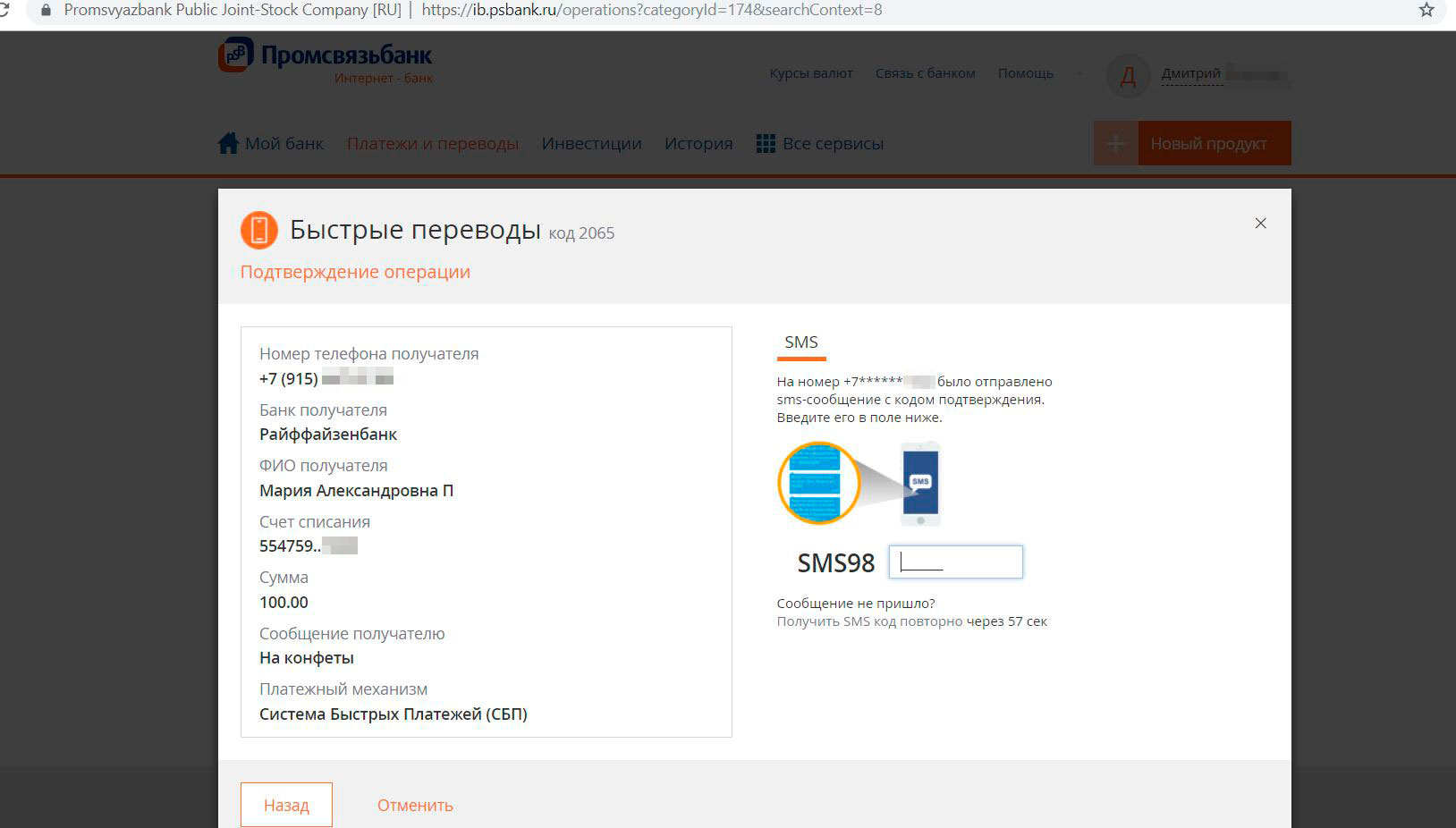
Task: Open Помощь link
Action: (1026, 73)
